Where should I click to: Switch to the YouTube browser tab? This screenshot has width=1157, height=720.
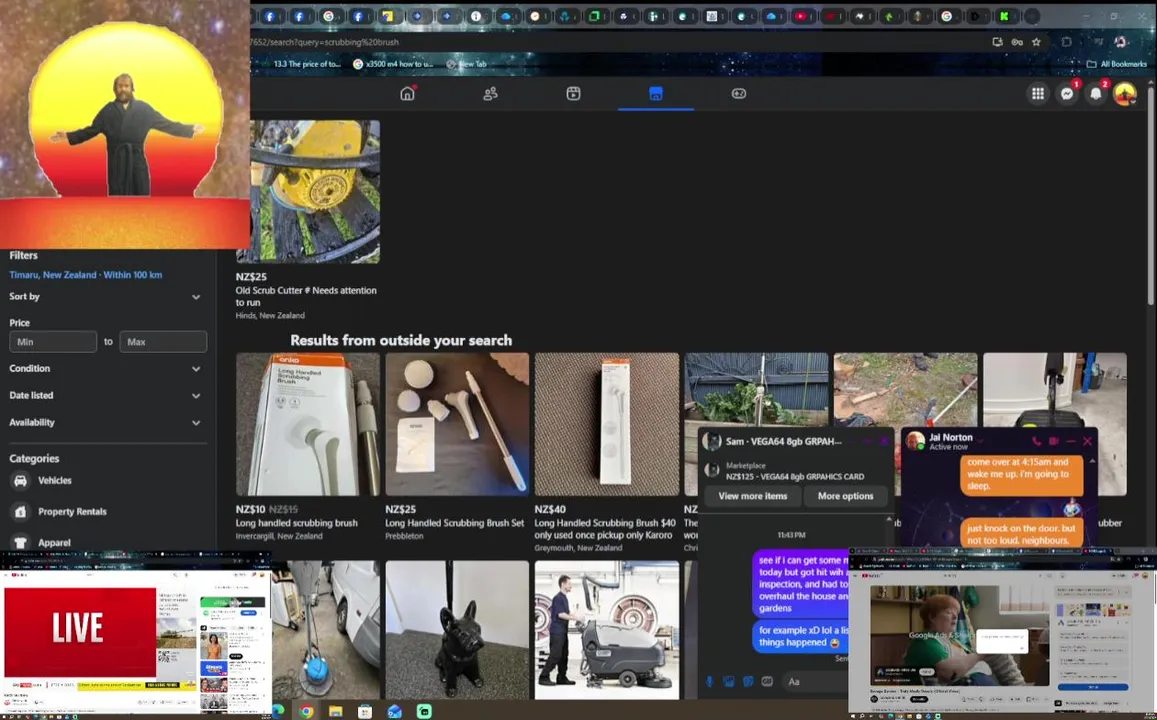click(801, 16)
